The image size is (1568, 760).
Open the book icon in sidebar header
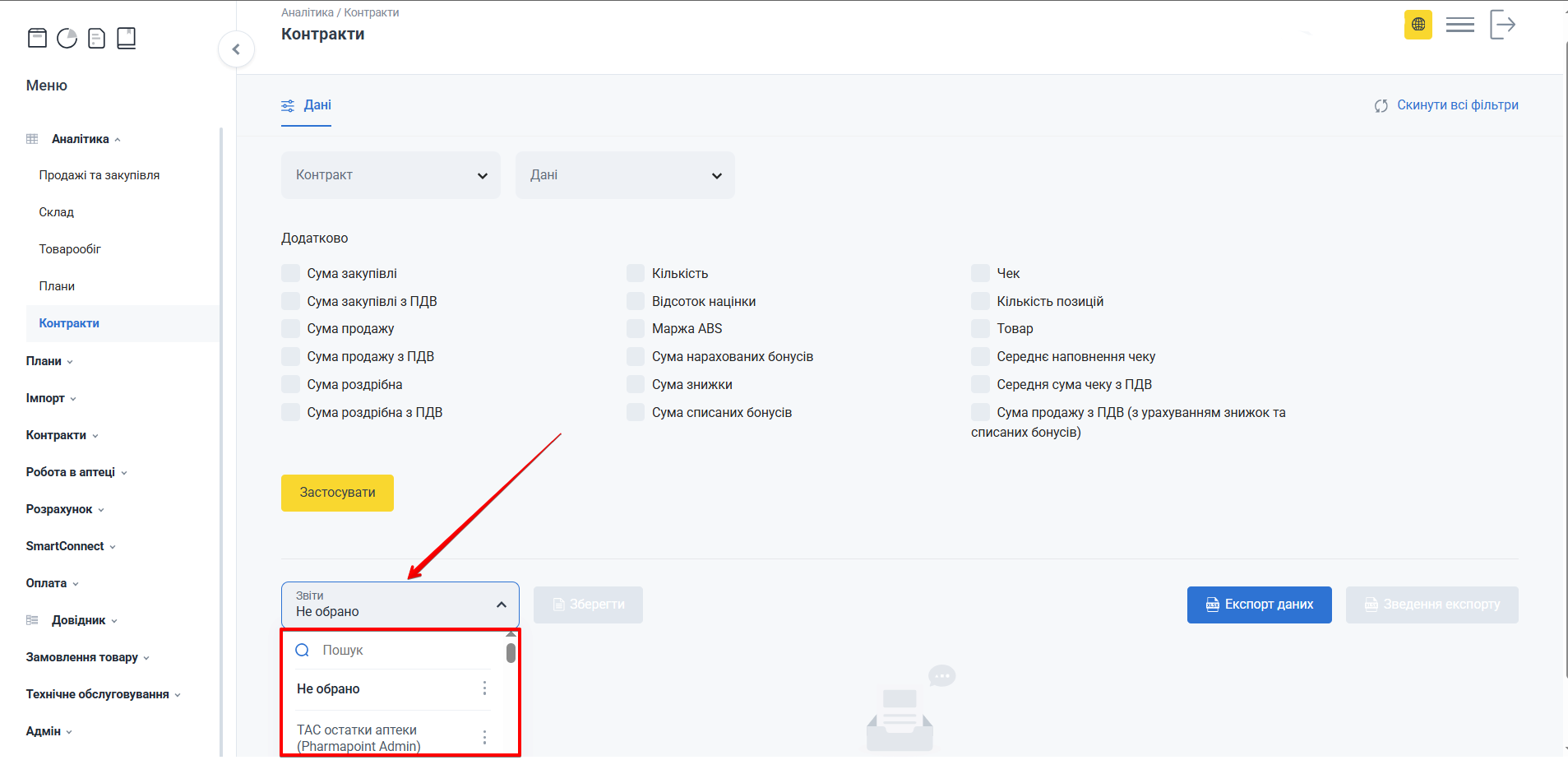point(126,38)
